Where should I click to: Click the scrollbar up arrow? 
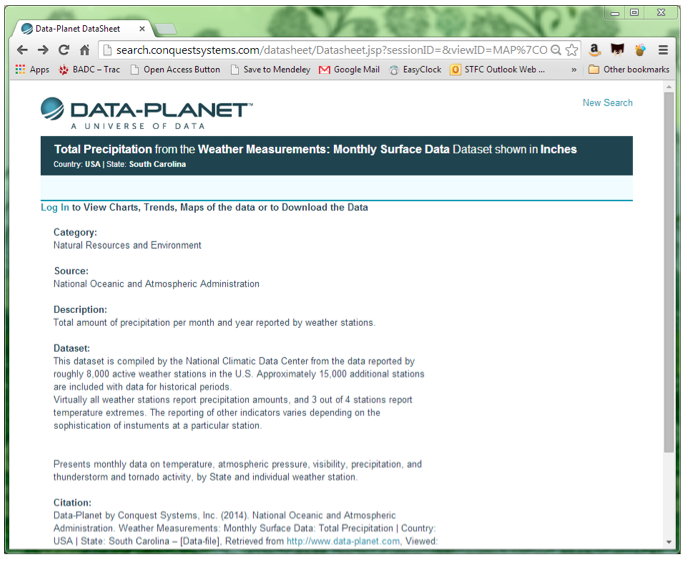tap(668, 87)
